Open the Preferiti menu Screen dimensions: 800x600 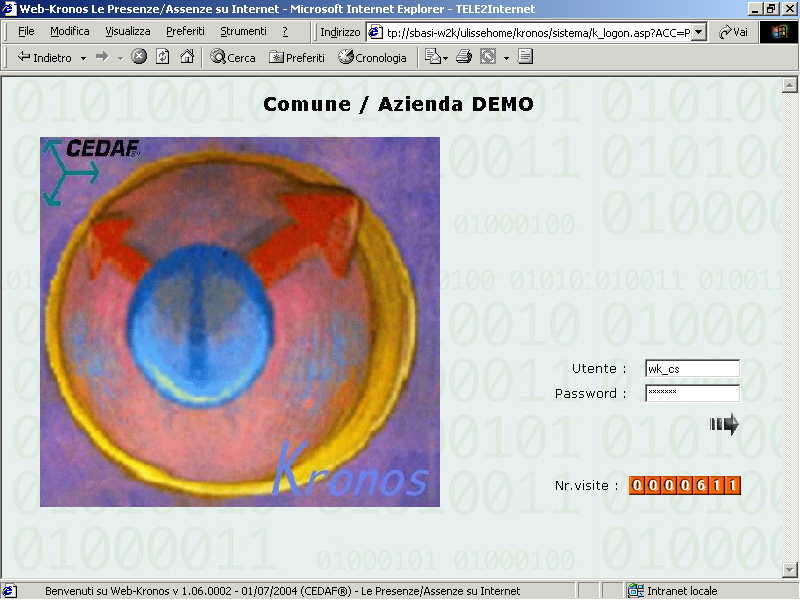185,32
